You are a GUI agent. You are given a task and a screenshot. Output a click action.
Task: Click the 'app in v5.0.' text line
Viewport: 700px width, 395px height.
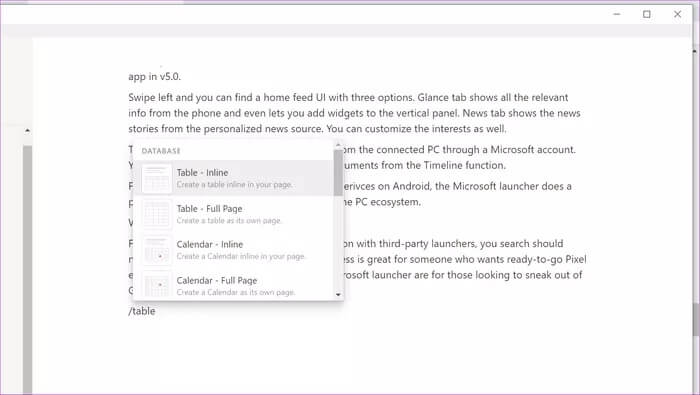154,76
